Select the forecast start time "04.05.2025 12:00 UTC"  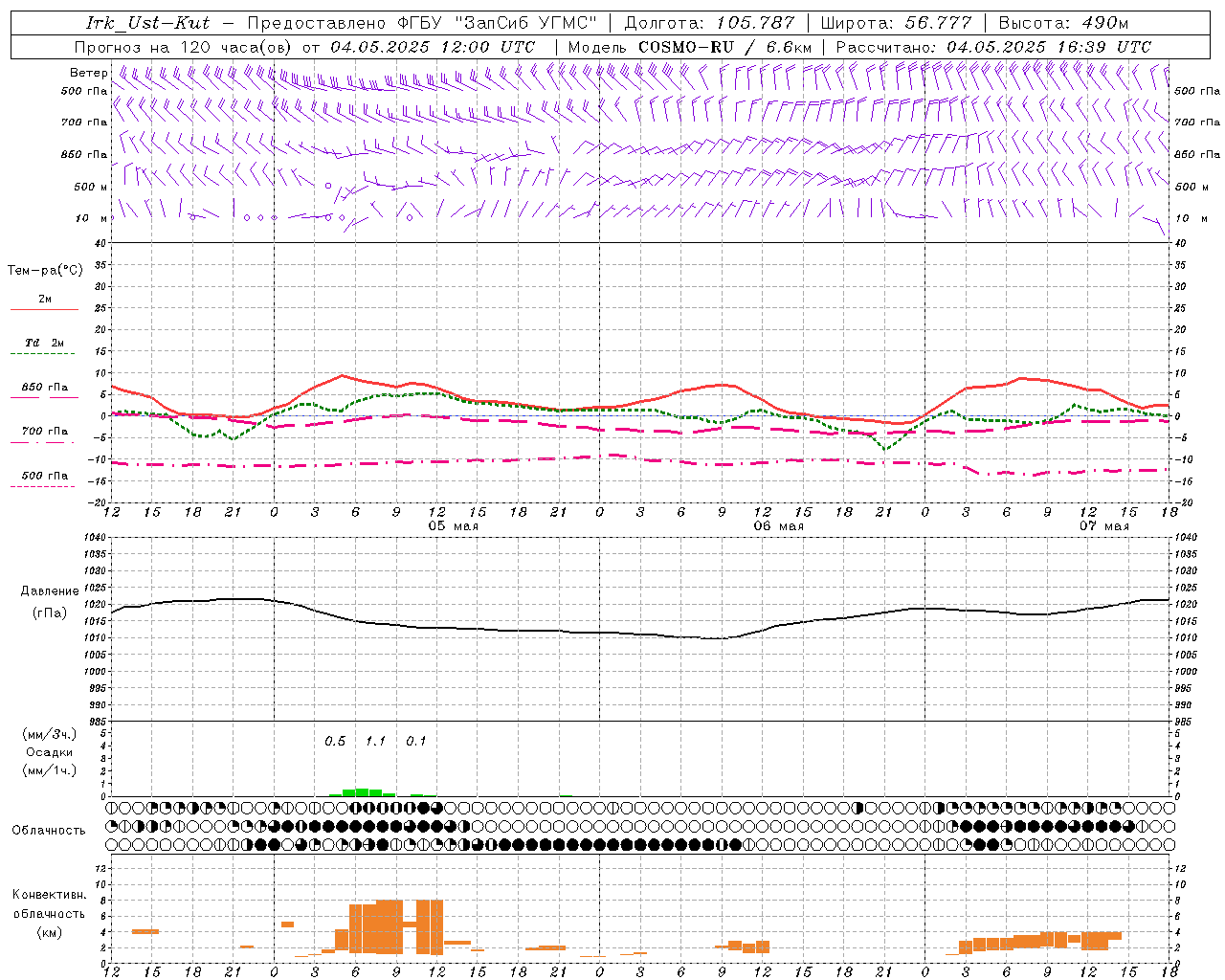pos(433,47)
